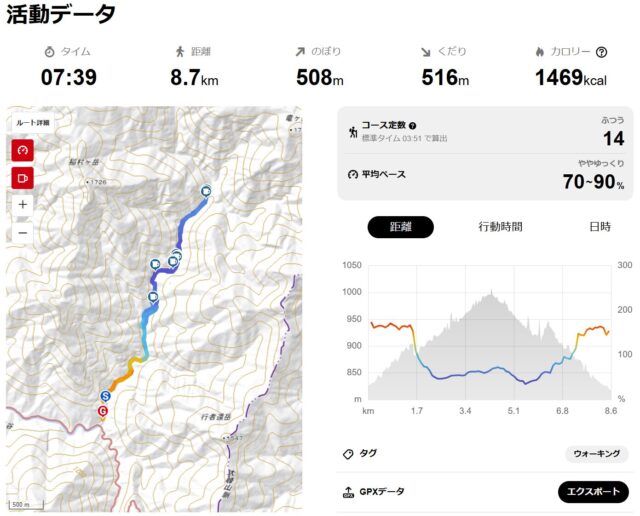Open the カロリー help question mark icon
Viewport: 640px width, 516px height.
coord(601,52)
